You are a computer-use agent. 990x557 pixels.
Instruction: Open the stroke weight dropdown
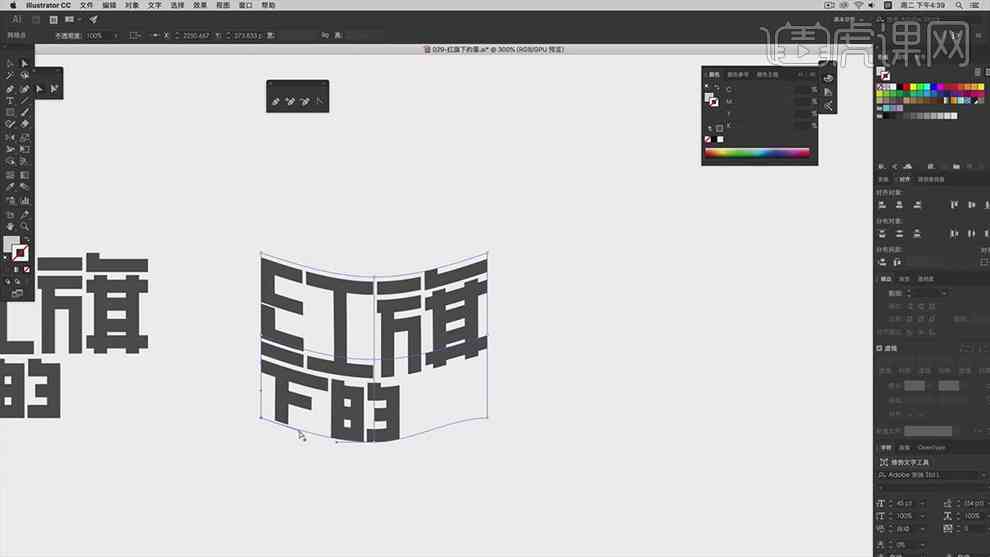click(945, 293)
